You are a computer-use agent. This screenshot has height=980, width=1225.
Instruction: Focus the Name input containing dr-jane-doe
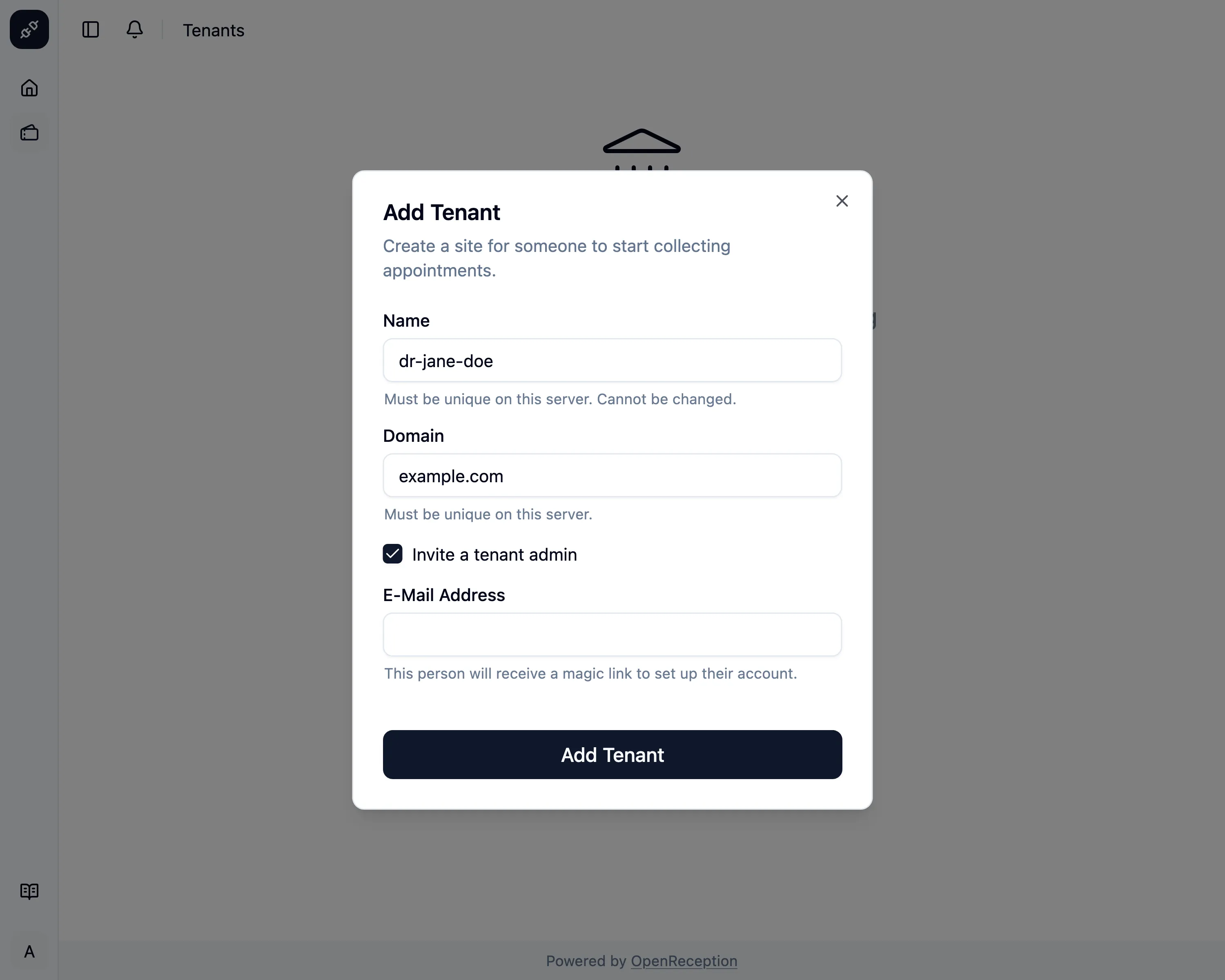[x=612, y=360]
